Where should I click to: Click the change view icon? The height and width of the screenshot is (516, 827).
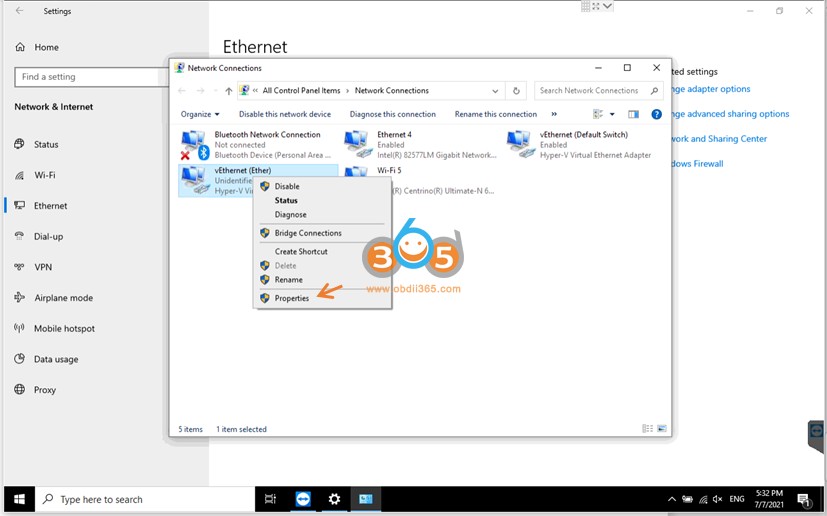[x=598, y=114]
